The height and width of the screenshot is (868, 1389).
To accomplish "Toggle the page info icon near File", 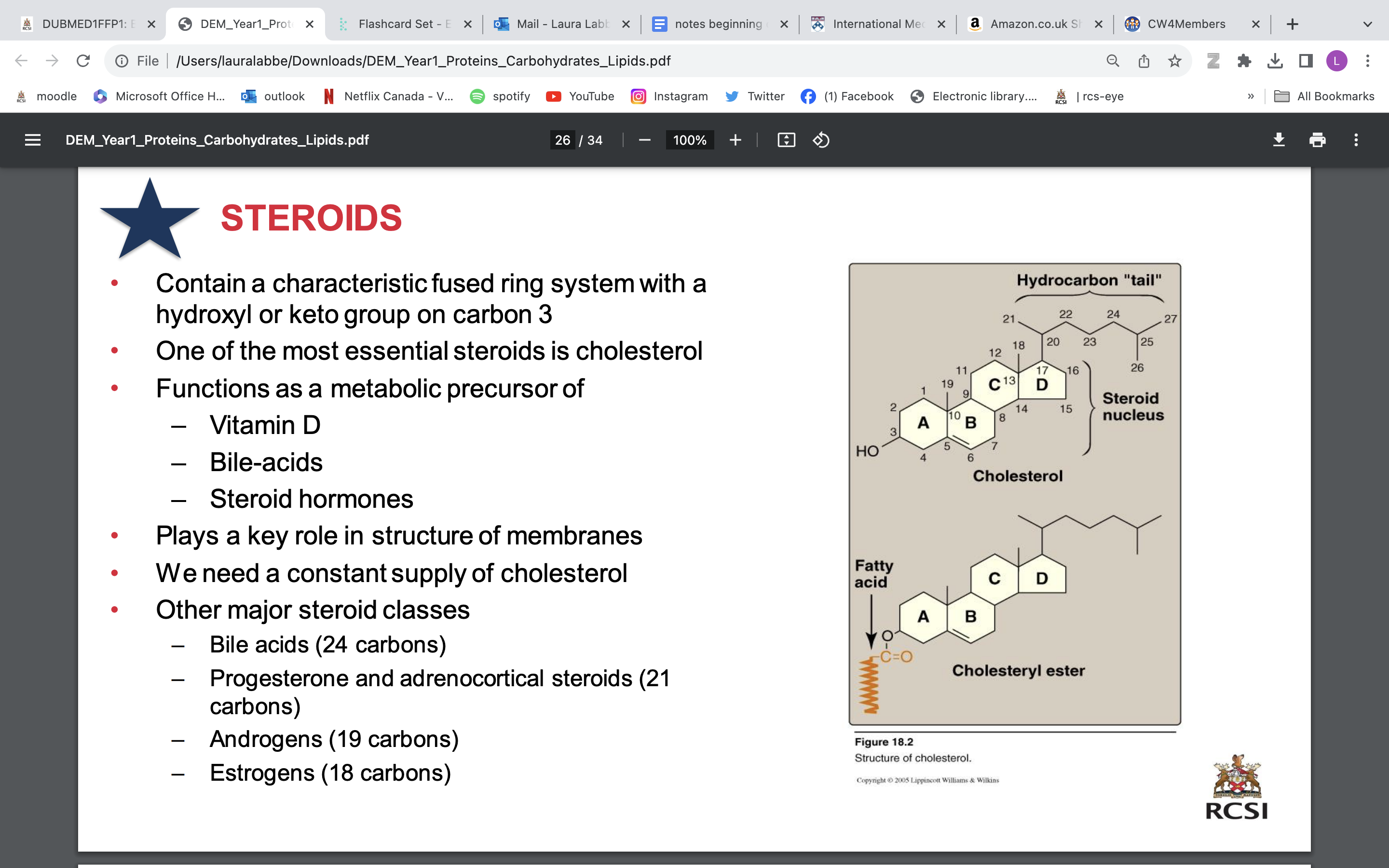I will (x=122, y=60).
